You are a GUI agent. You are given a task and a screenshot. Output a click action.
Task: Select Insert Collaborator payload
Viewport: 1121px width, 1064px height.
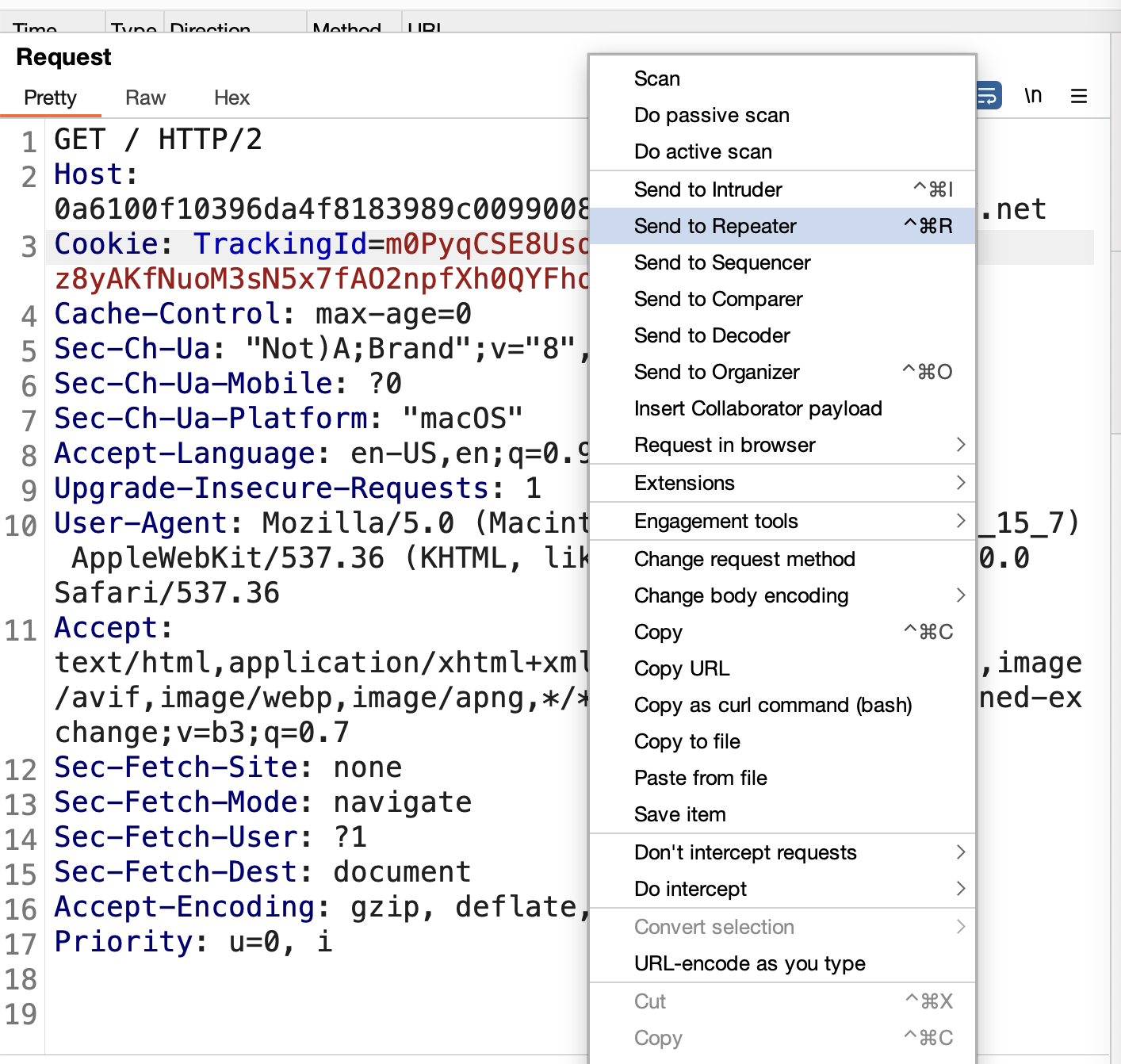click(782, 408)
